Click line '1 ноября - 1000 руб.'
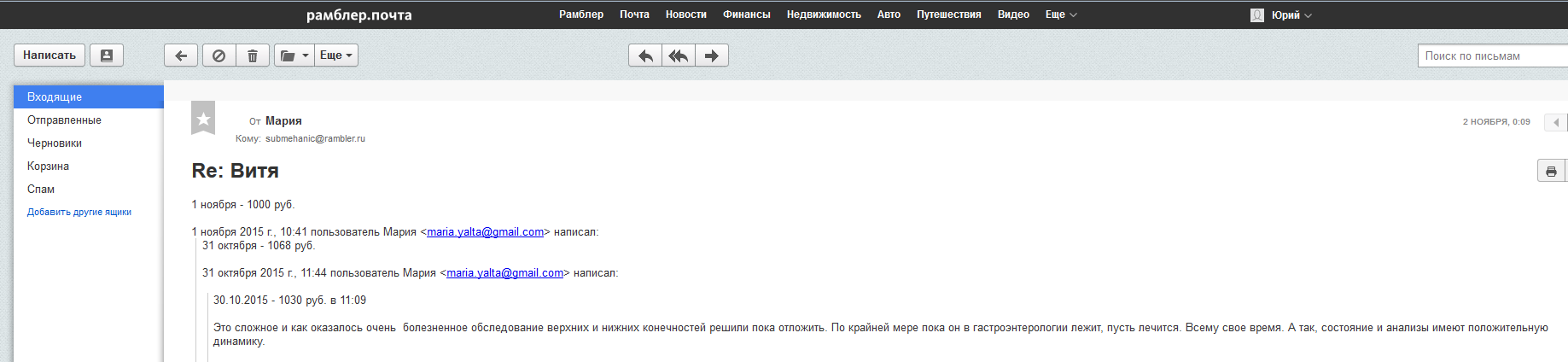This screenshot has height=362, width=1568. point(243,205)
